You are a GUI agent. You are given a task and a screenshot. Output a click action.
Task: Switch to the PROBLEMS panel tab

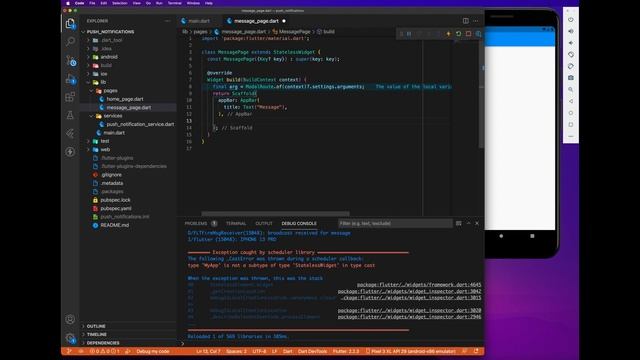point(196,223)
